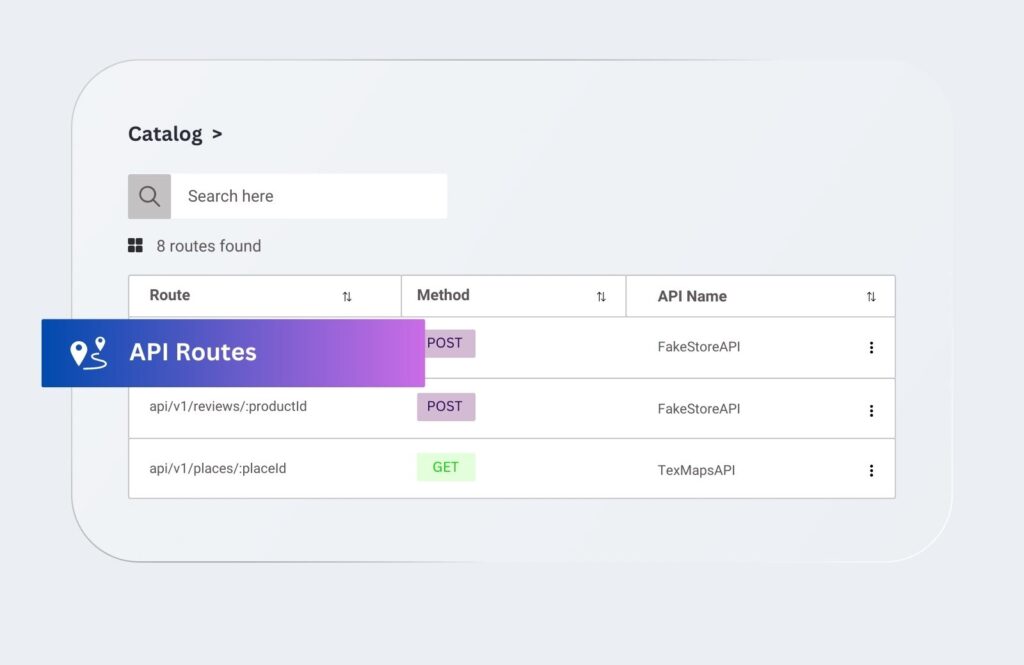
Task: Open kebab menu for reviews productId row
Action: (871, 410)
